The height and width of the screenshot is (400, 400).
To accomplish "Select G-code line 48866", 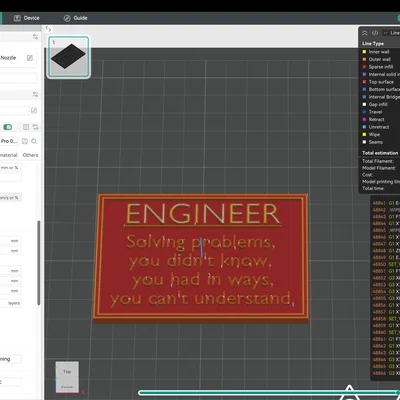I will [x=386, y=373].
